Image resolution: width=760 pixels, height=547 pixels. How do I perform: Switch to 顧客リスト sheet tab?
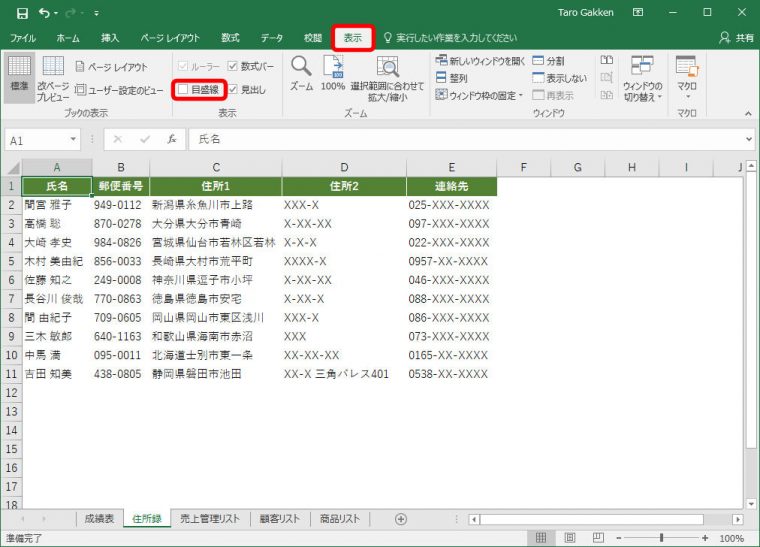click(280, 519)
